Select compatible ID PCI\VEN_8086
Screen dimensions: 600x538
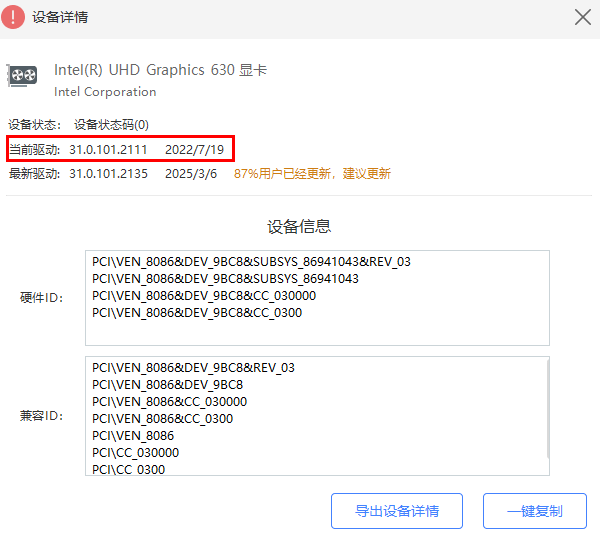(133, 436)
